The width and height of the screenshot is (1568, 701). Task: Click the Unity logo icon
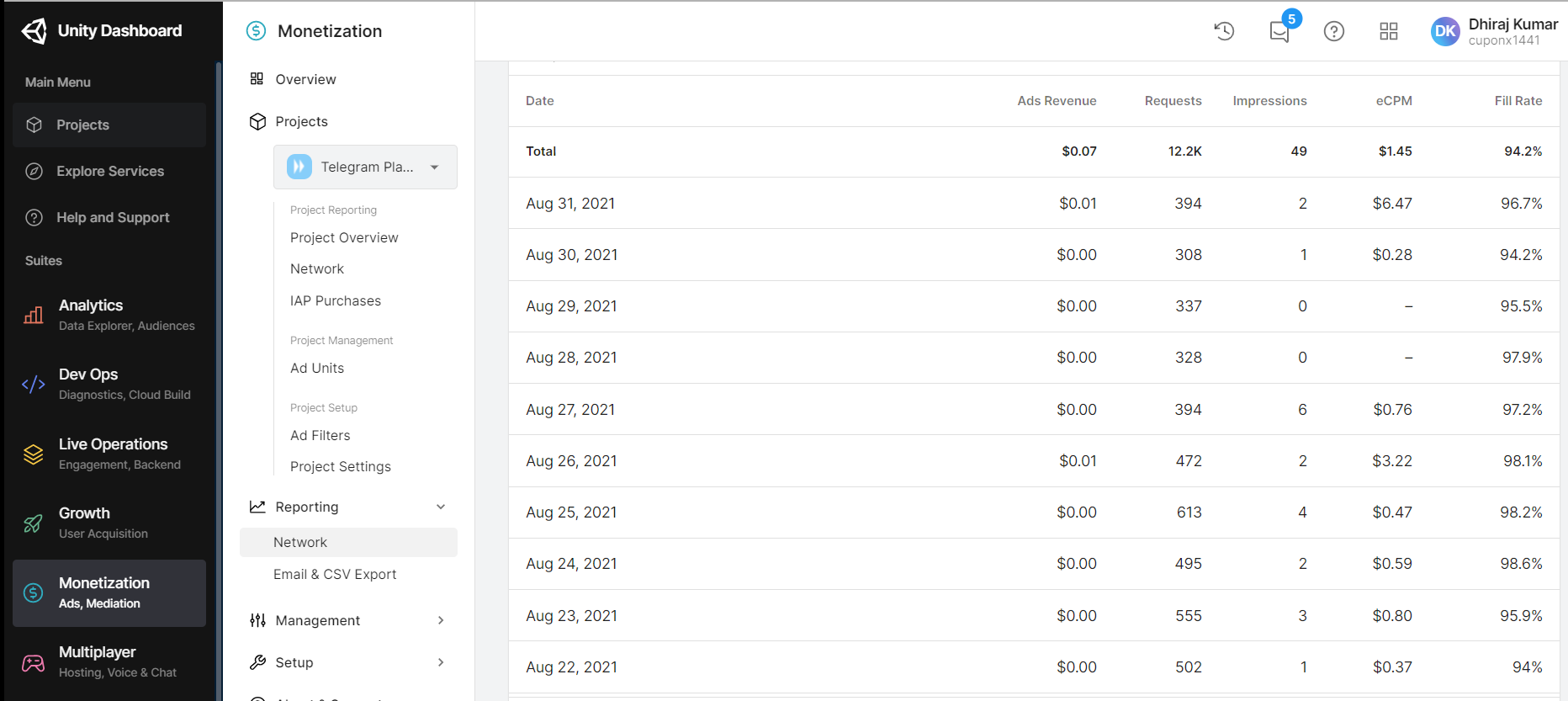pyautogui.click(x=34, y=31)
